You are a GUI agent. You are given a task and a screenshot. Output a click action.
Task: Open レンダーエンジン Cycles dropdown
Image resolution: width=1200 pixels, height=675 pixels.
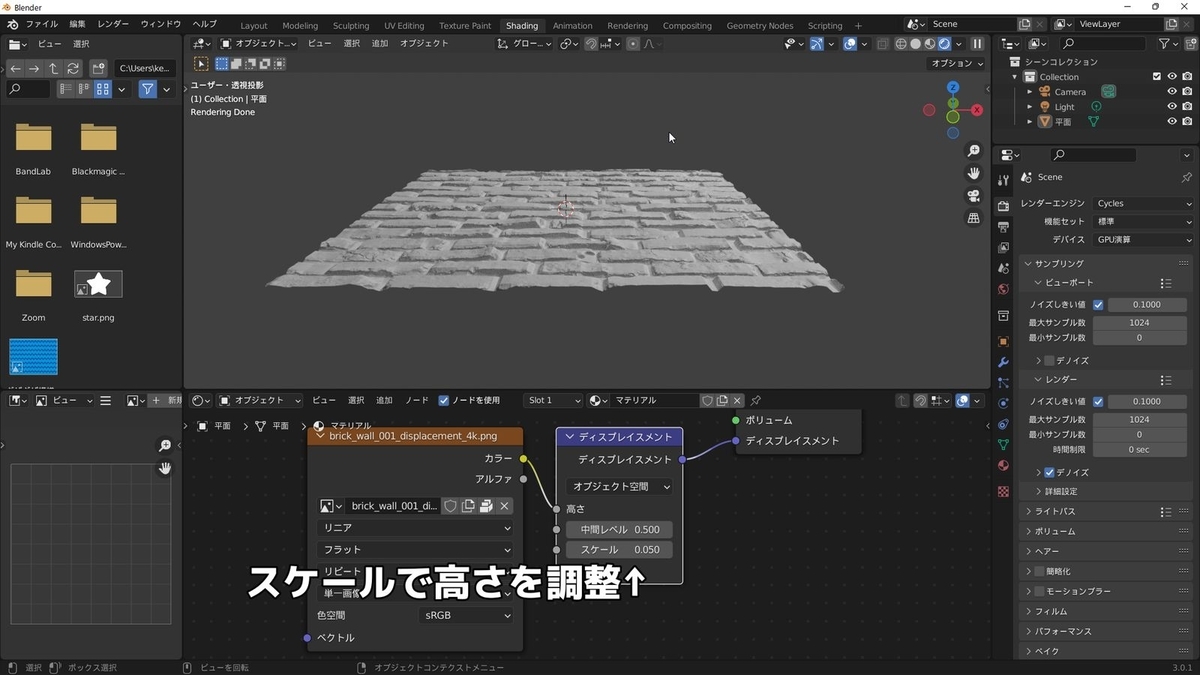pos(1143,203)
